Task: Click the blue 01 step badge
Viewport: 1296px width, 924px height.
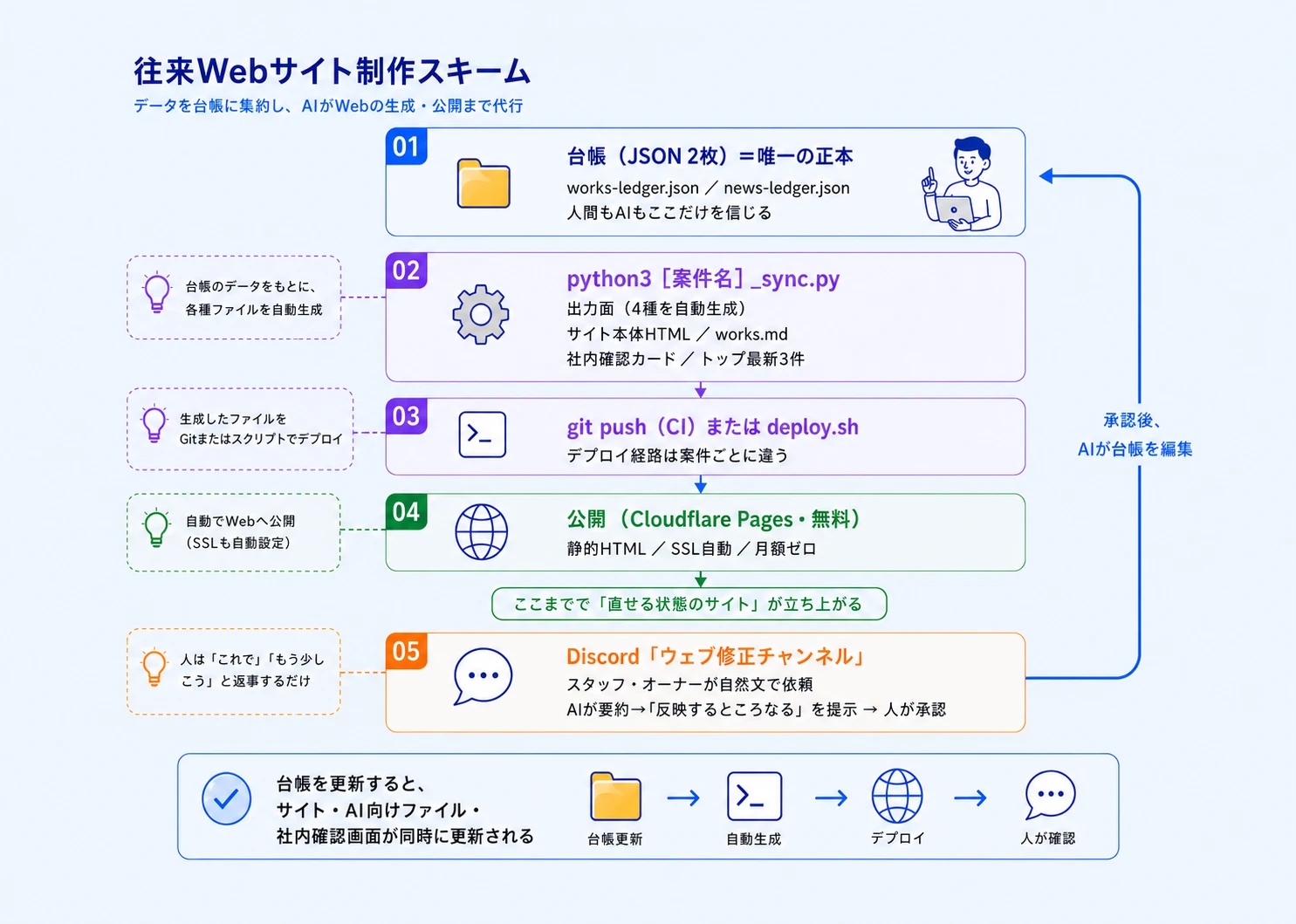Action: tap(407, 147)
